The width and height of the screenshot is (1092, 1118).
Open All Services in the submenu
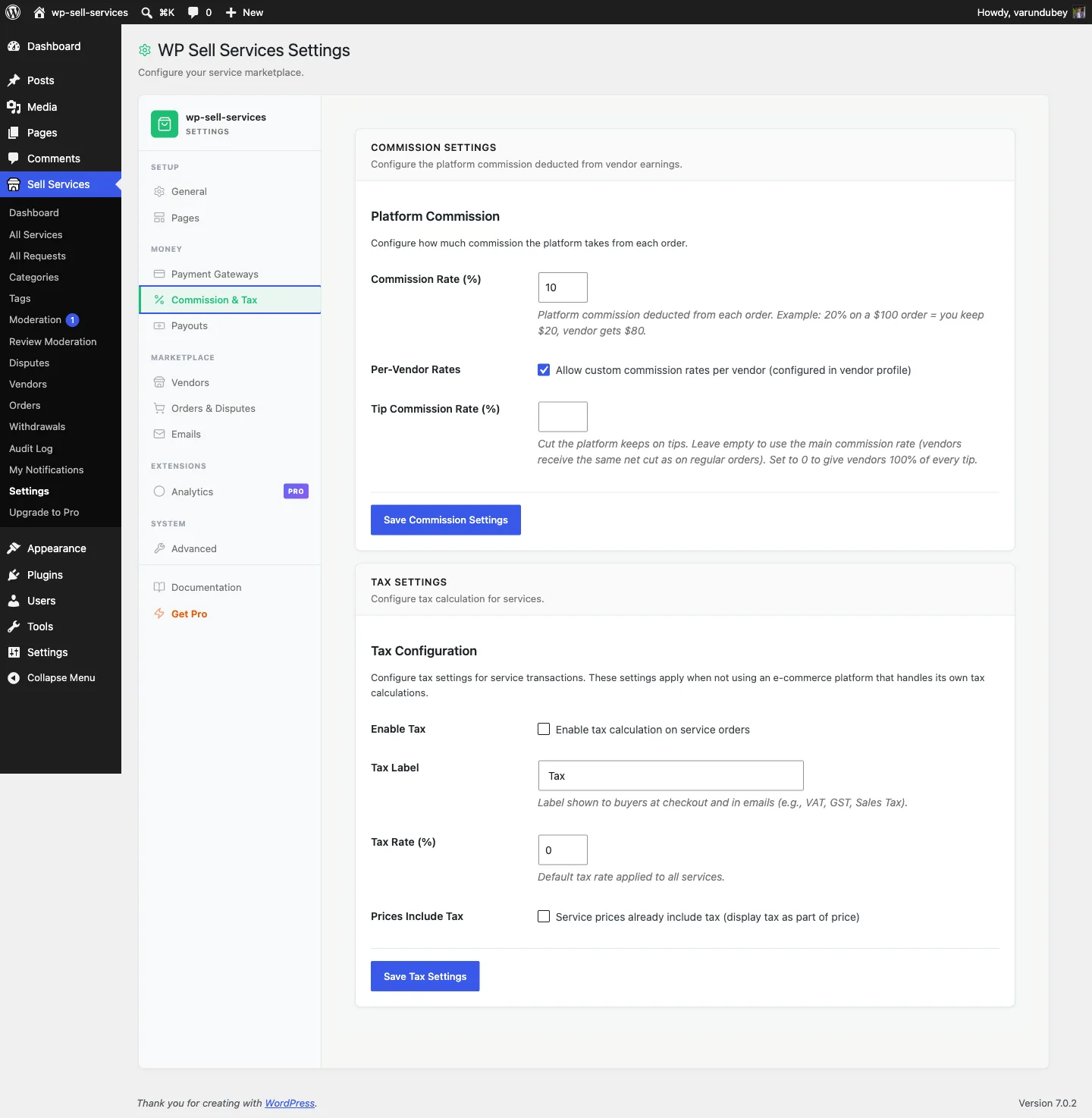[x=36, y=235]
